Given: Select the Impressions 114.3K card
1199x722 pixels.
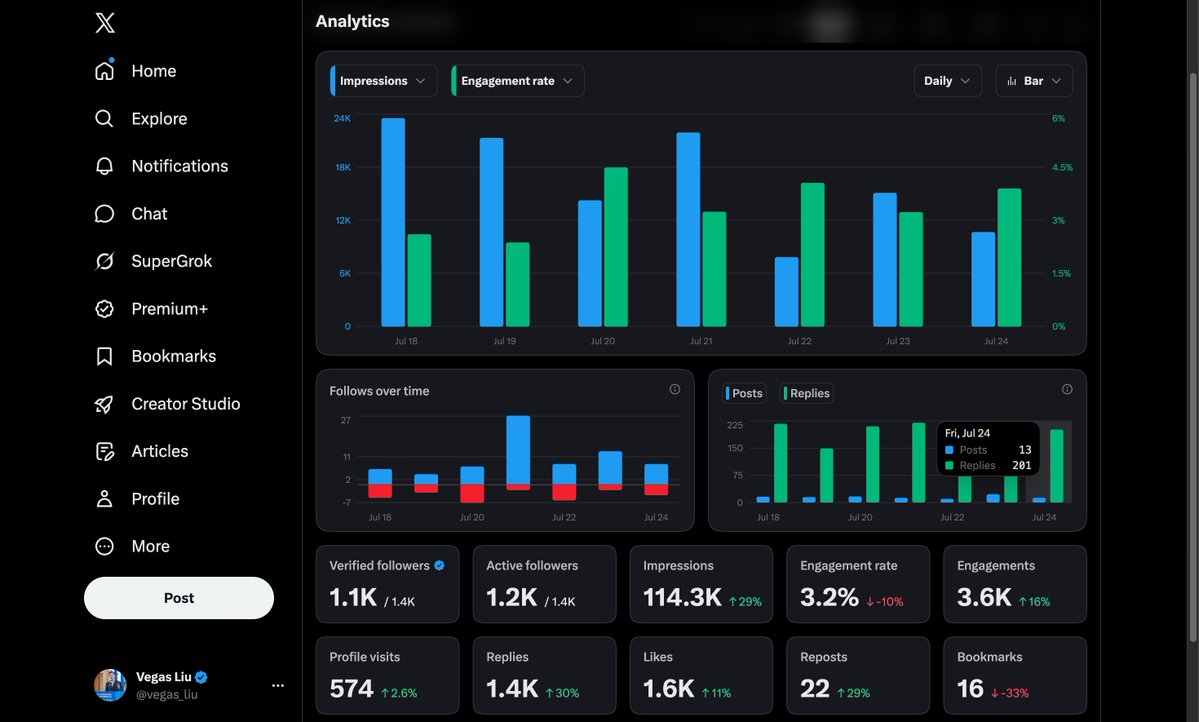Looking at the screenshot, I should pyautogui.click(x=701, y=584).
